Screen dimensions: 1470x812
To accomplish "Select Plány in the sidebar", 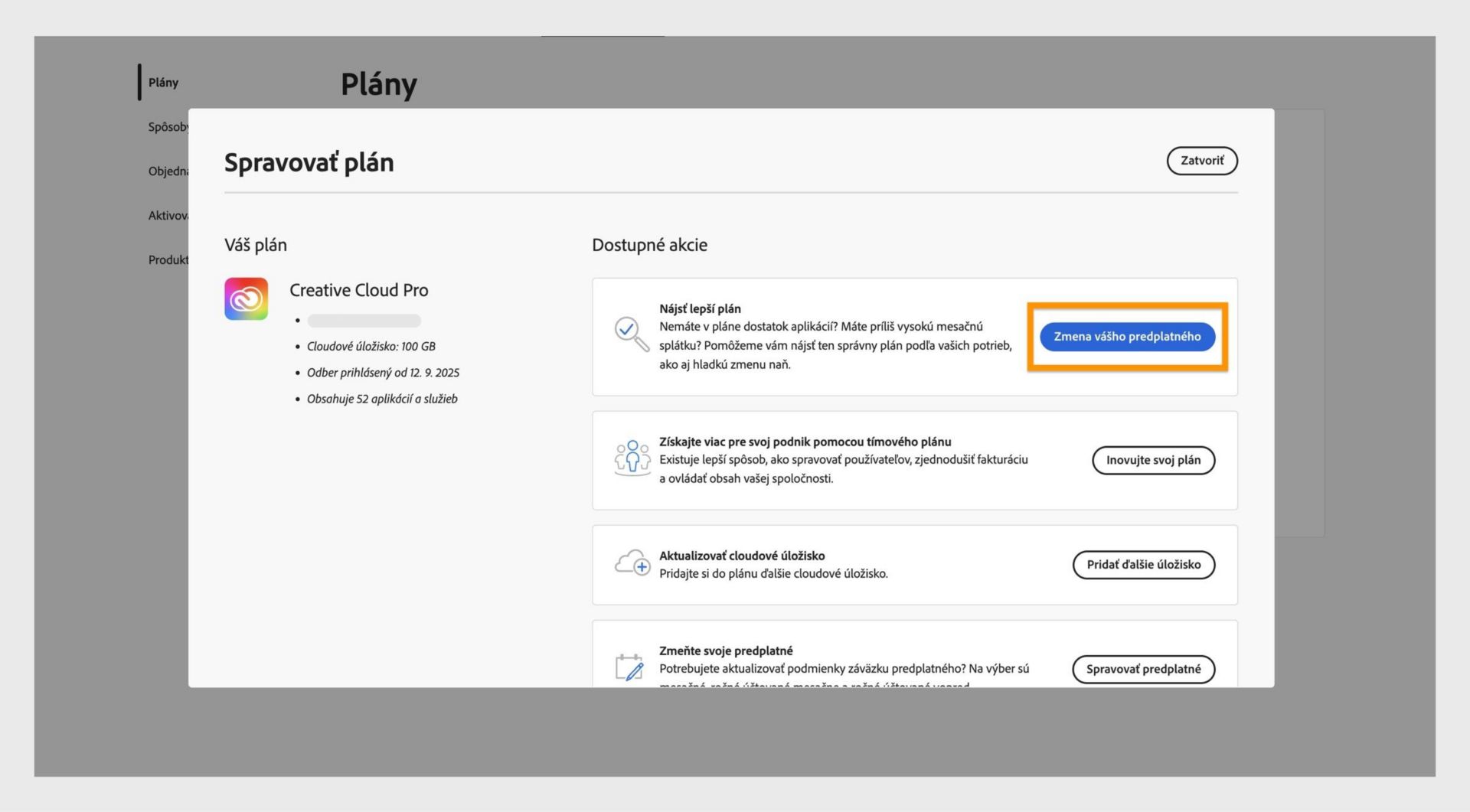I will click(163, 83).
